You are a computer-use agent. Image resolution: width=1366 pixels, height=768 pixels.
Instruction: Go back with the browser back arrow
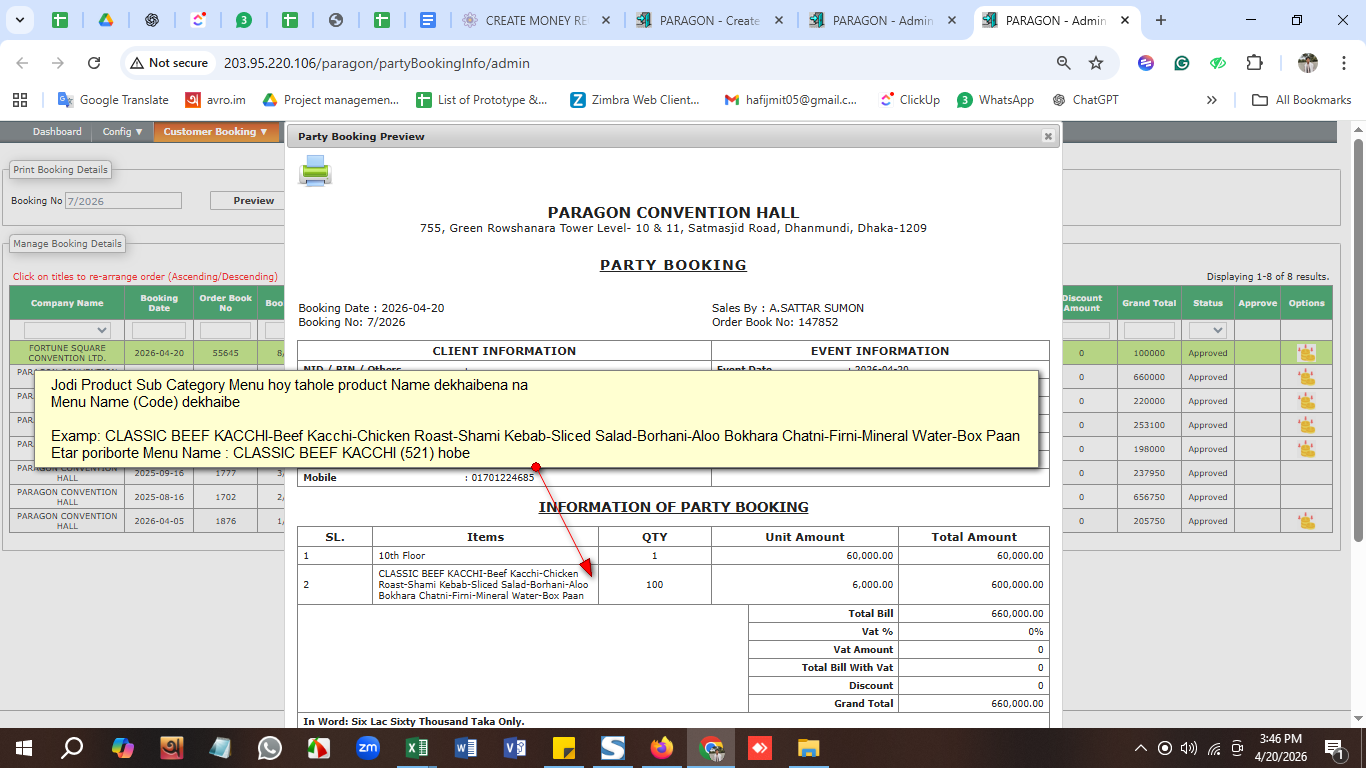(23, 63)
